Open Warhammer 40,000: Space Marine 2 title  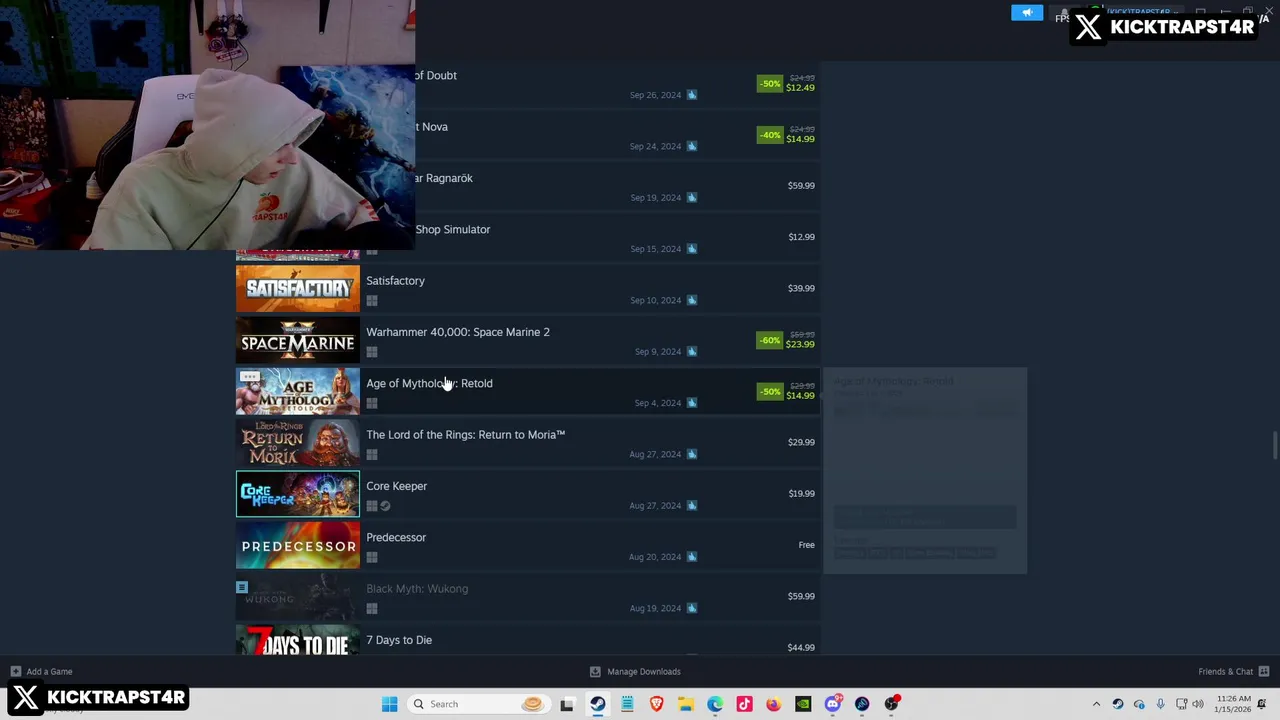tap(458, 332)
